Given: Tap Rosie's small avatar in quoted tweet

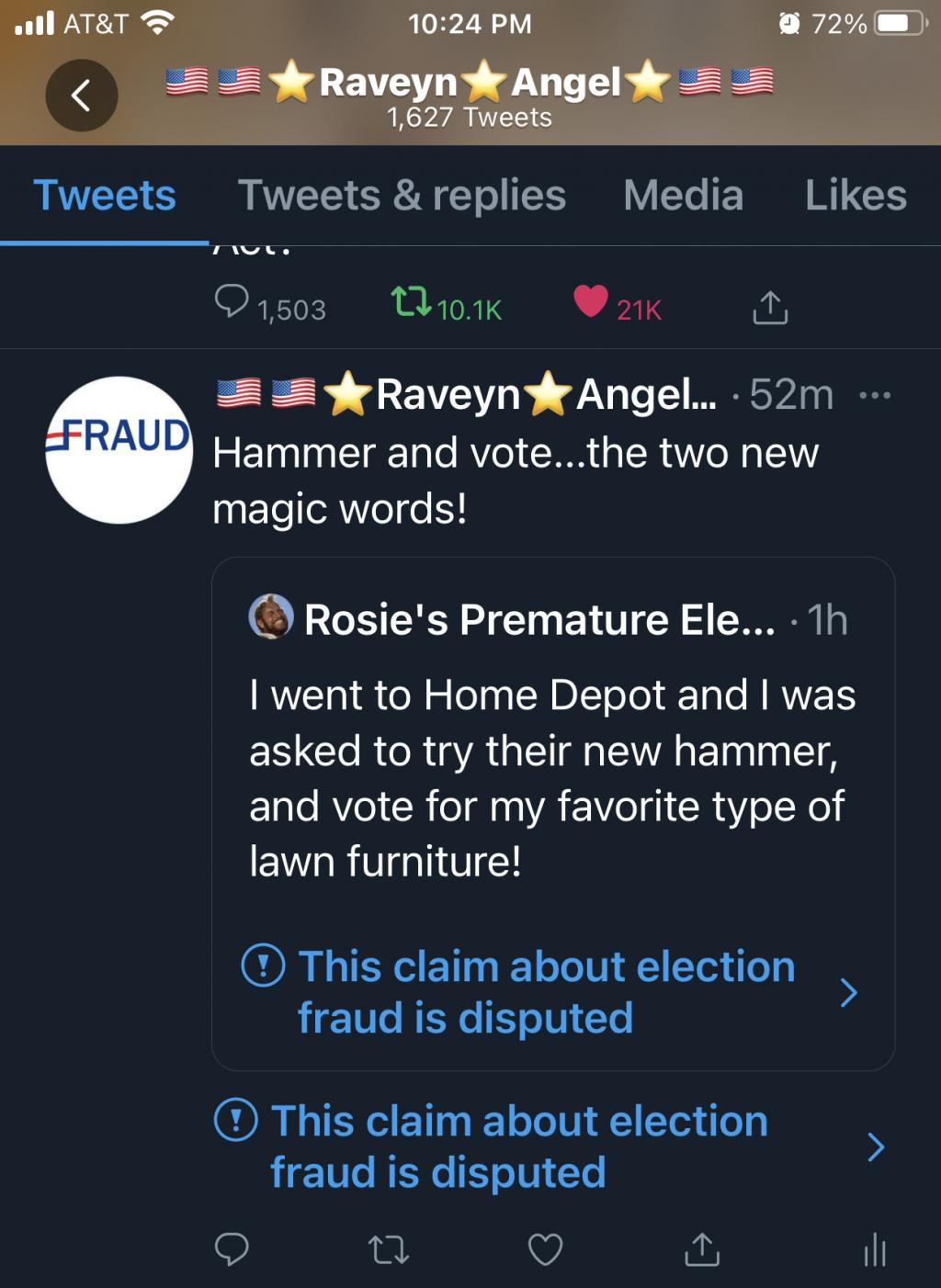Looking at the screenshot, I should 271,616.
